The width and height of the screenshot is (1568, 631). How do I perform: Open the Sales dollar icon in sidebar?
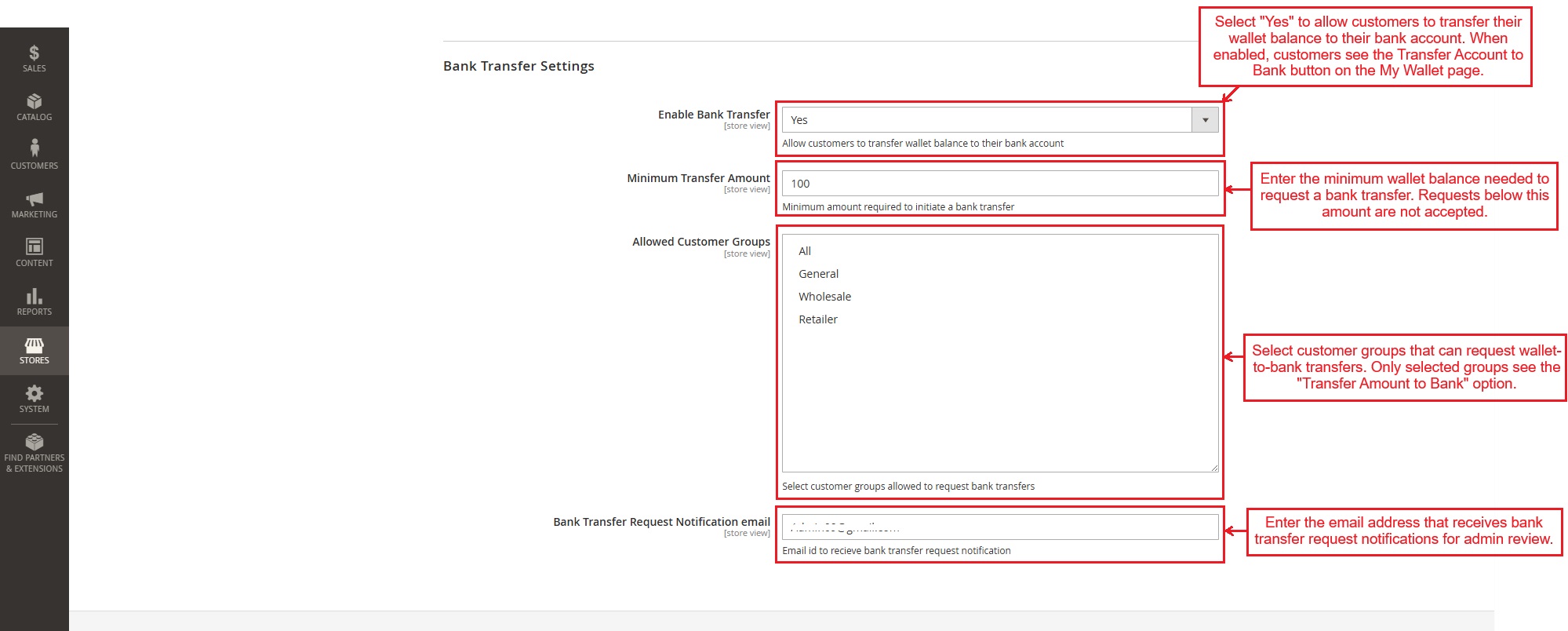pos(34,53)
